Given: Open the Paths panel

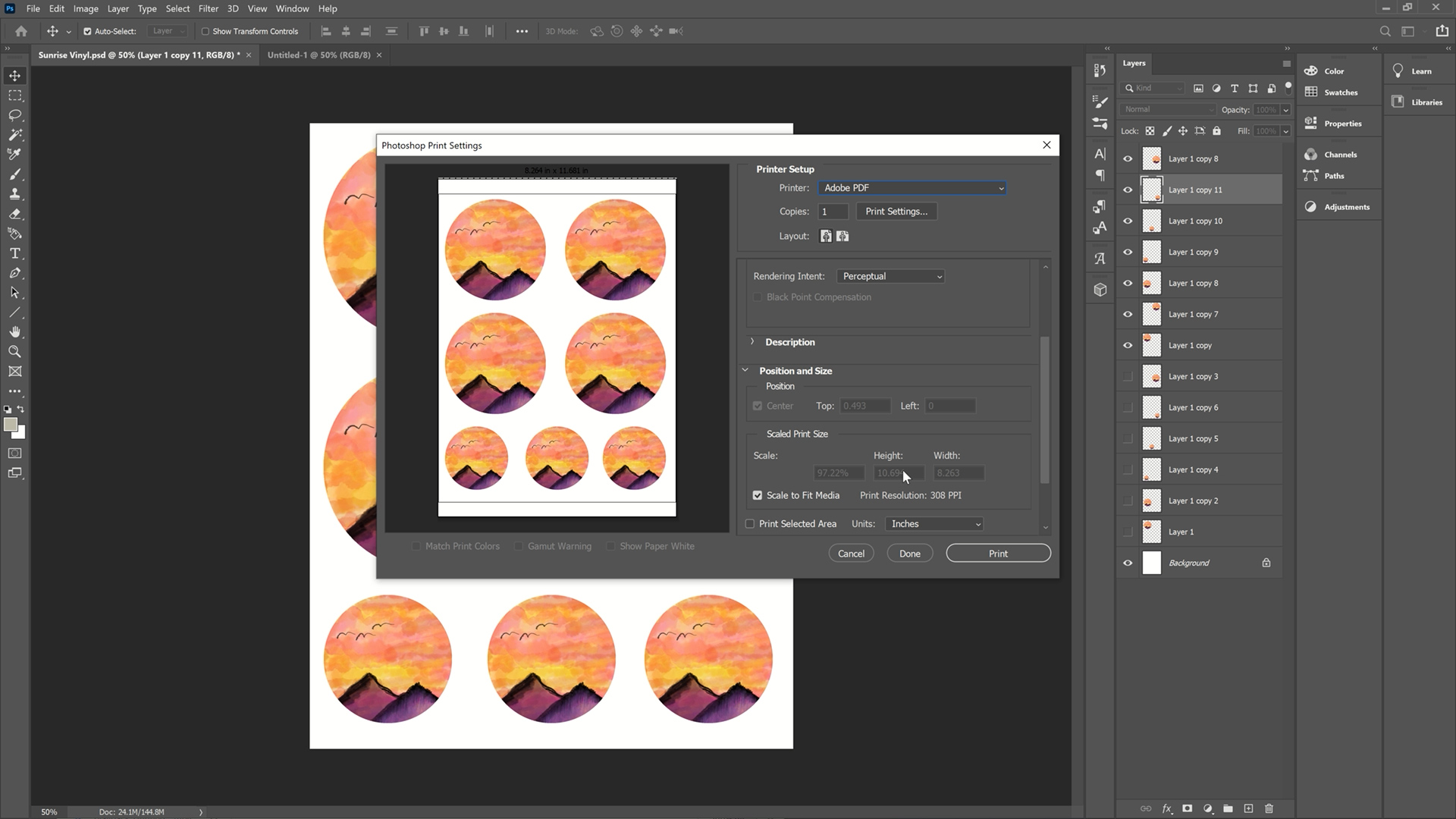Looking at the screenshot, I should click(x=1332, y=175).
